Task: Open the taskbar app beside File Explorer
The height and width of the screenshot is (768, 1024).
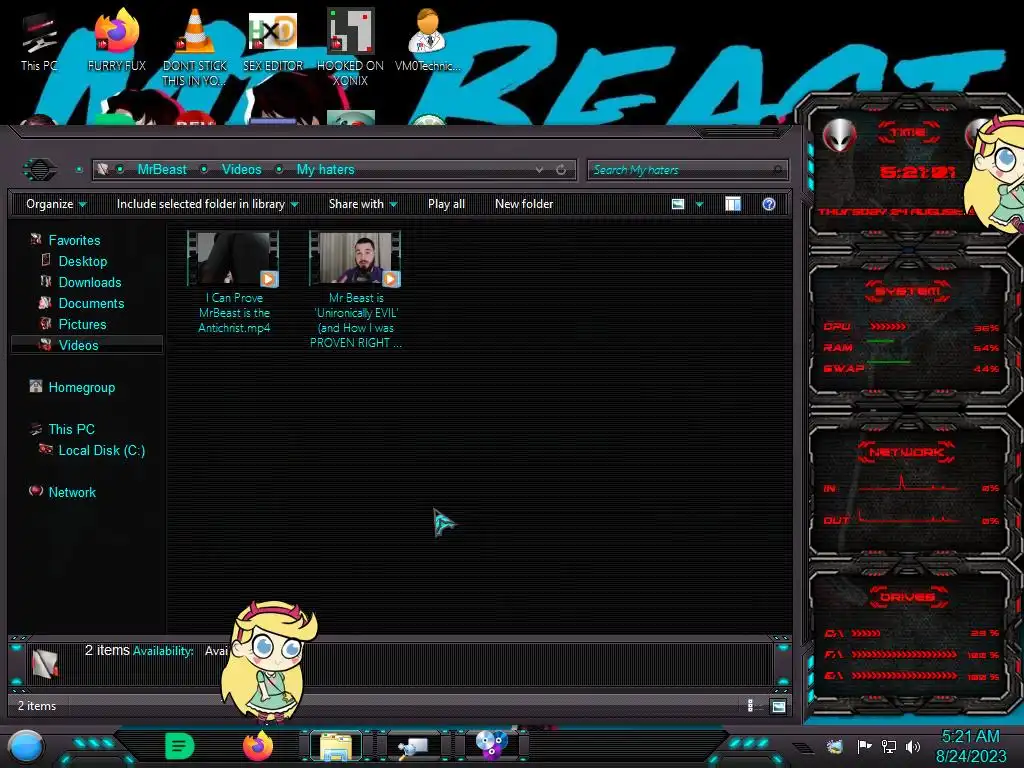Action: (413, 746)
